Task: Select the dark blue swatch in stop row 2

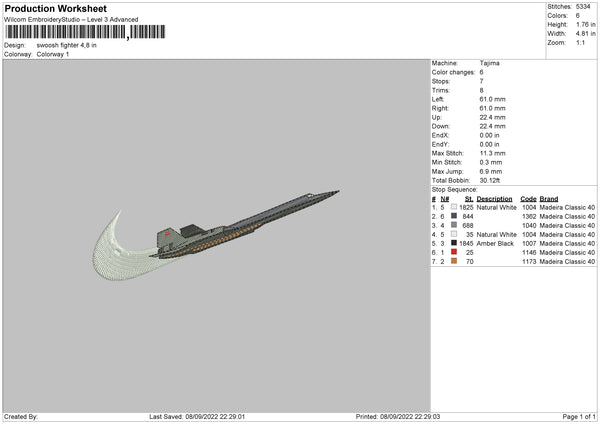Action: click(454, 216)
